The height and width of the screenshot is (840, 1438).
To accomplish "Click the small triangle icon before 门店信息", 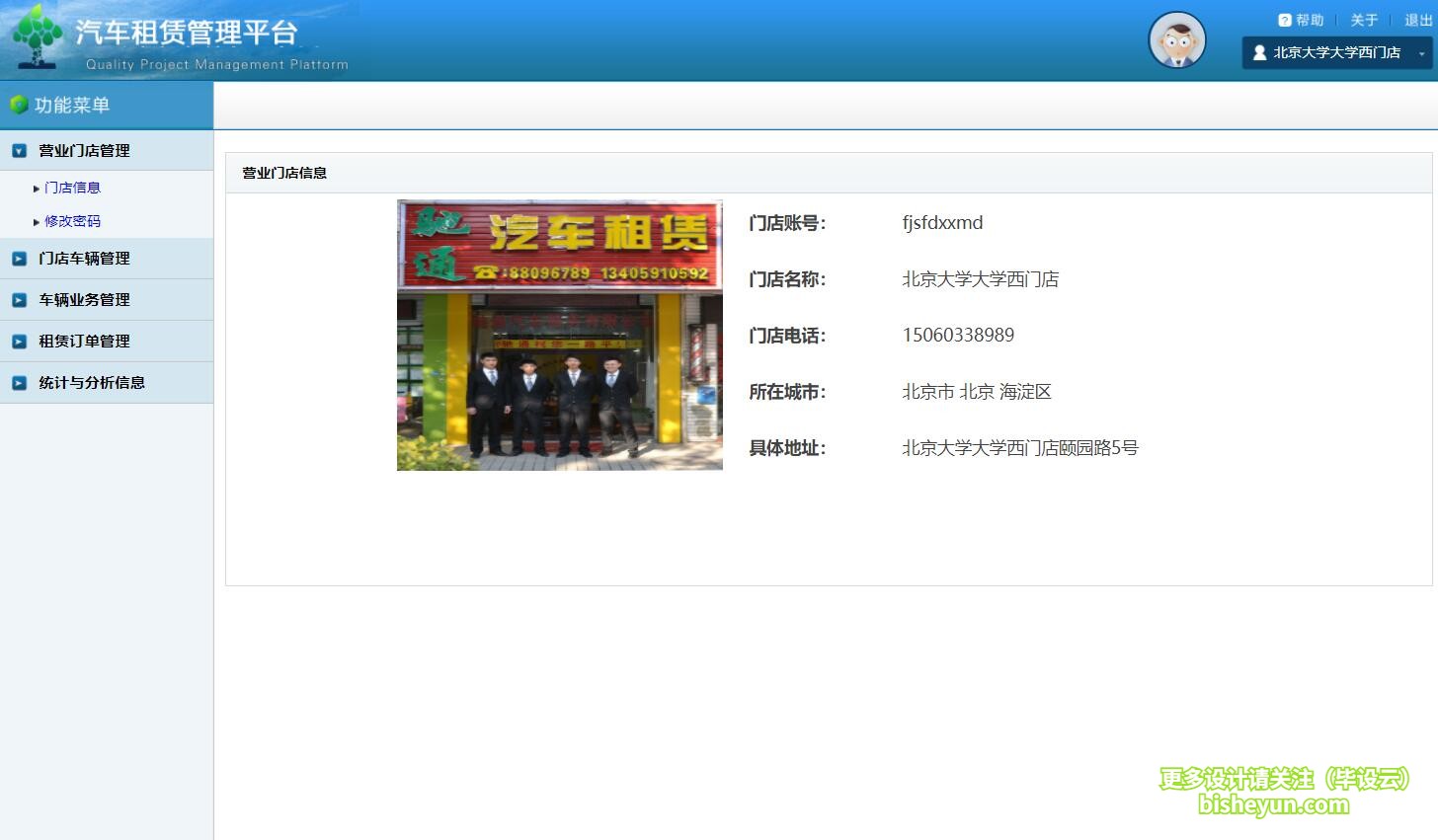I will pyautogui.click(x=36, y=187).
